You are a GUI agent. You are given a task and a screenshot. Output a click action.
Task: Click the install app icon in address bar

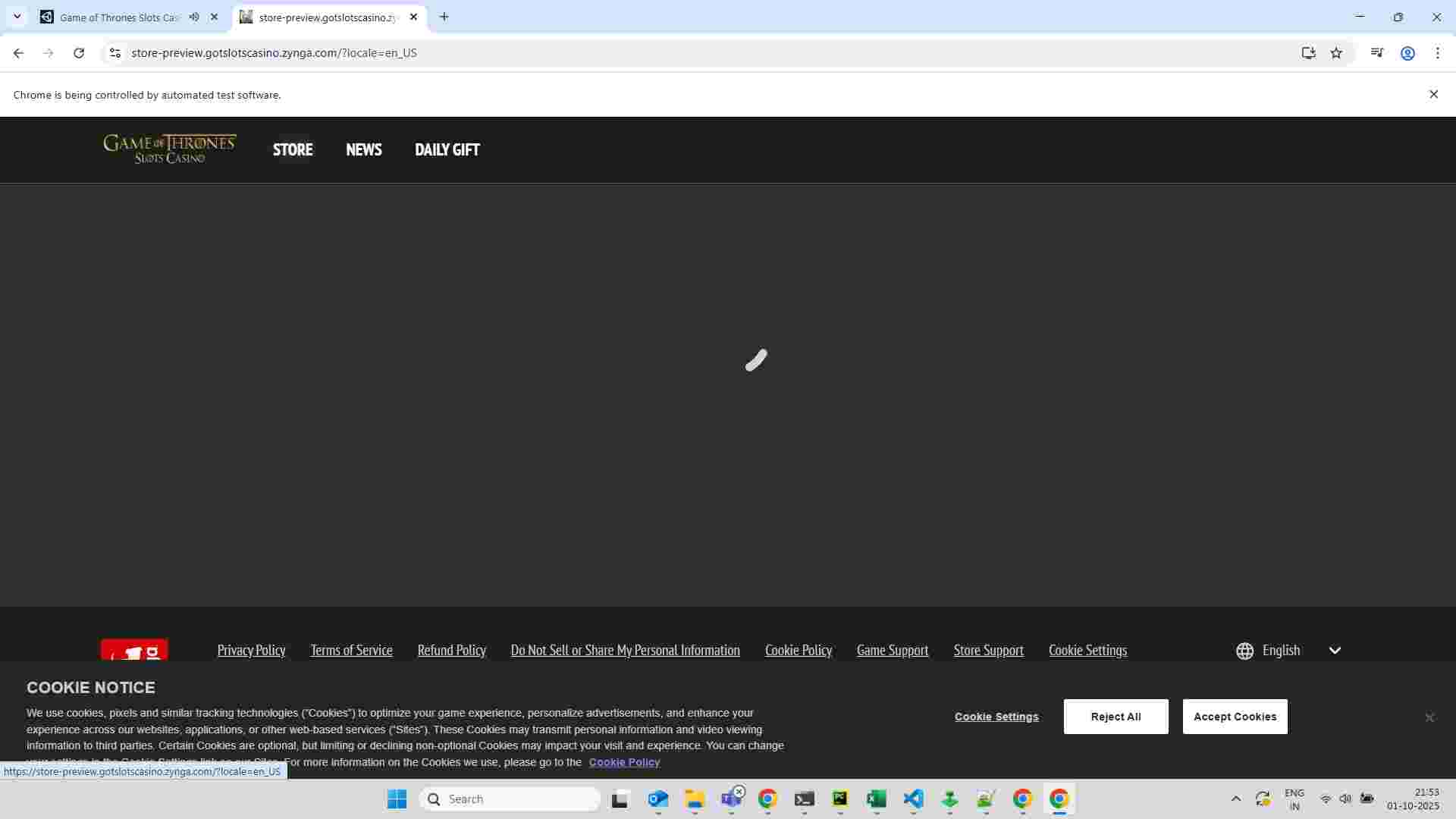pyautogui.click(x=1308, y=53)
